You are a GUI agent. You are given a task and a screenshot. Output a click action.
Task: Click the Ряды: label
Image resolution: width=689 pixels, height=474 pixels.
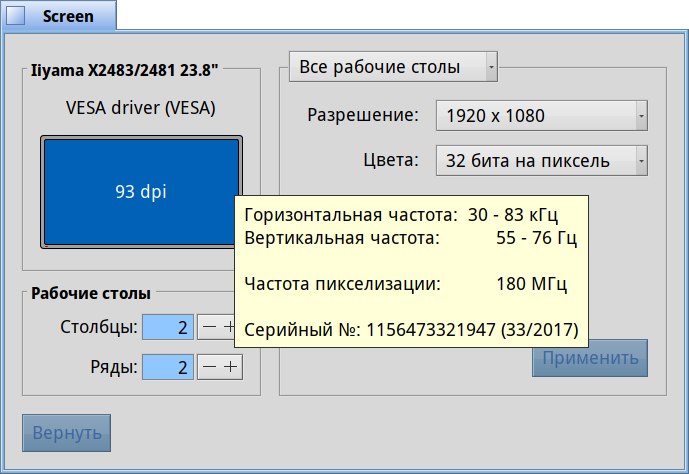pos(114,366)
